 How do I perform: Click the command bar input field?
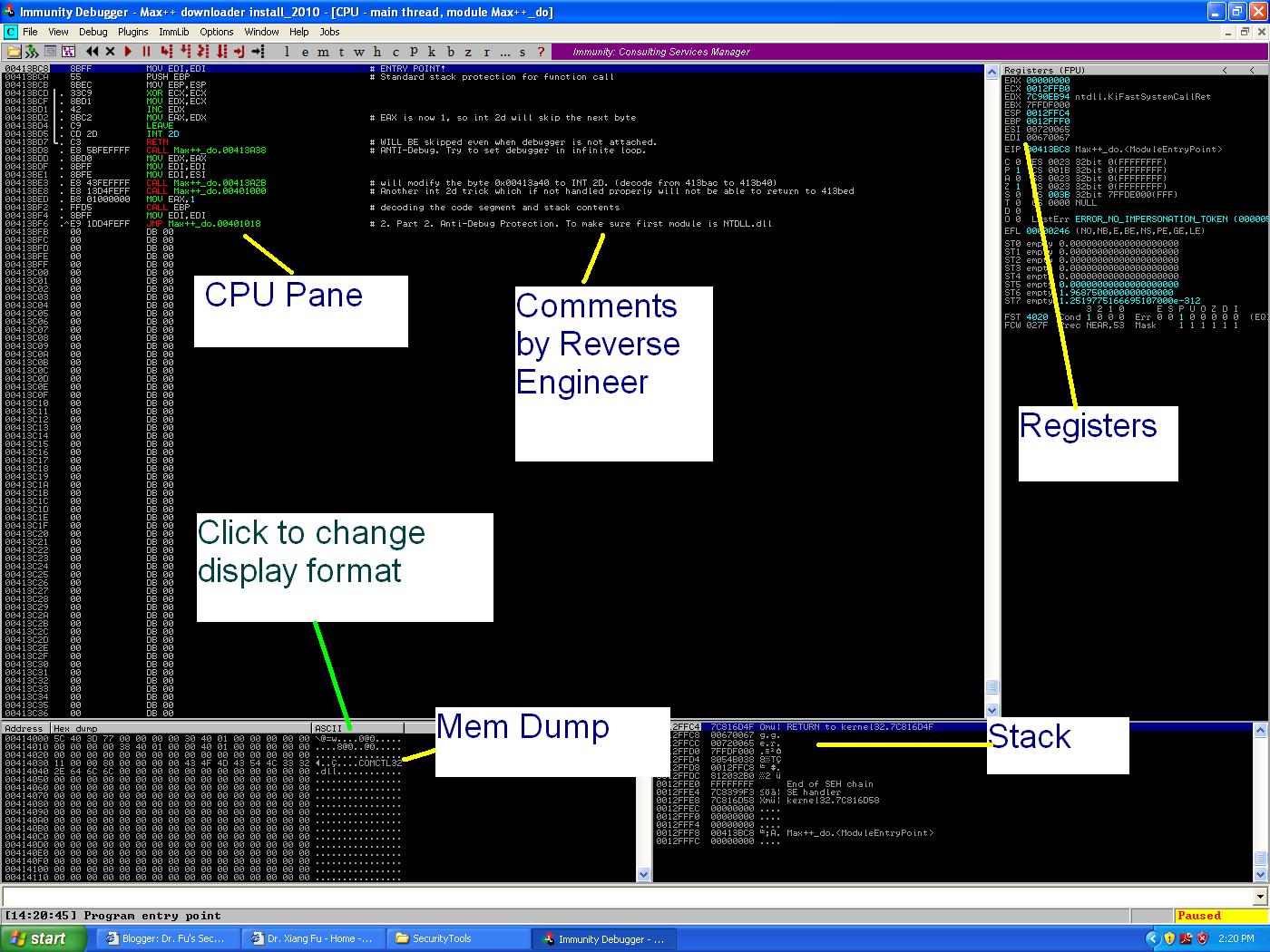[626, 897]
